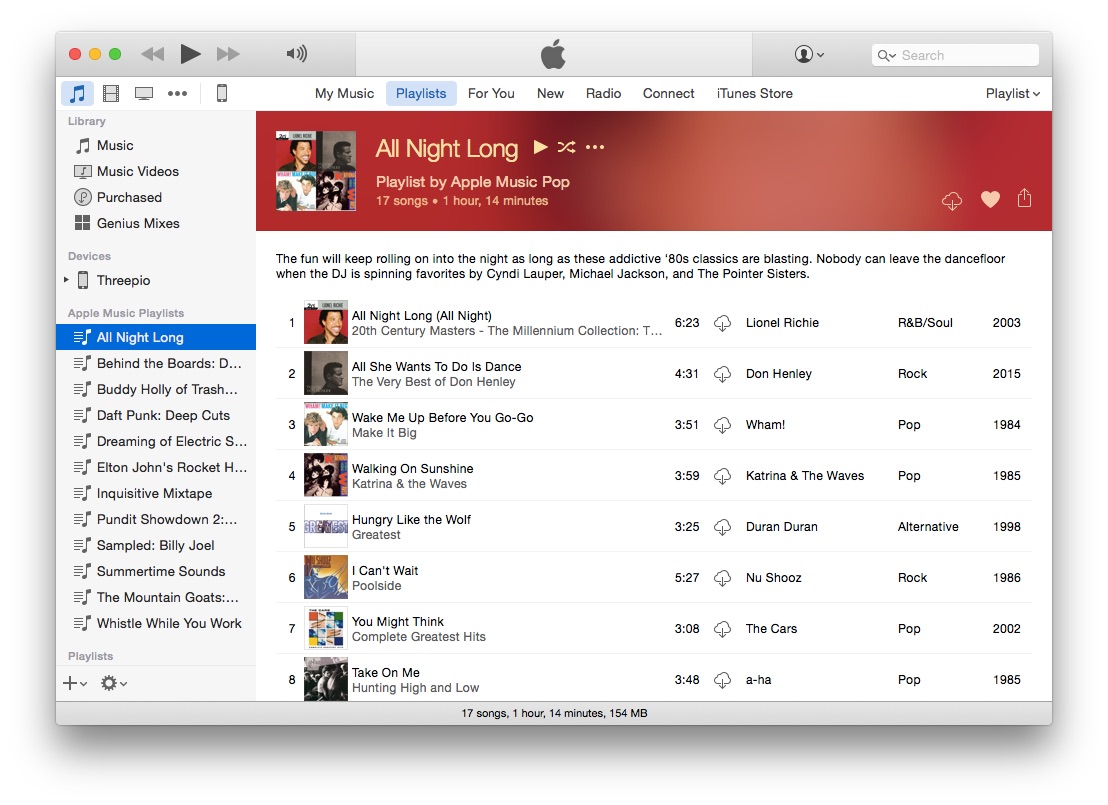
Task: Download I Can't Wait track
Action: pos(722,578)
